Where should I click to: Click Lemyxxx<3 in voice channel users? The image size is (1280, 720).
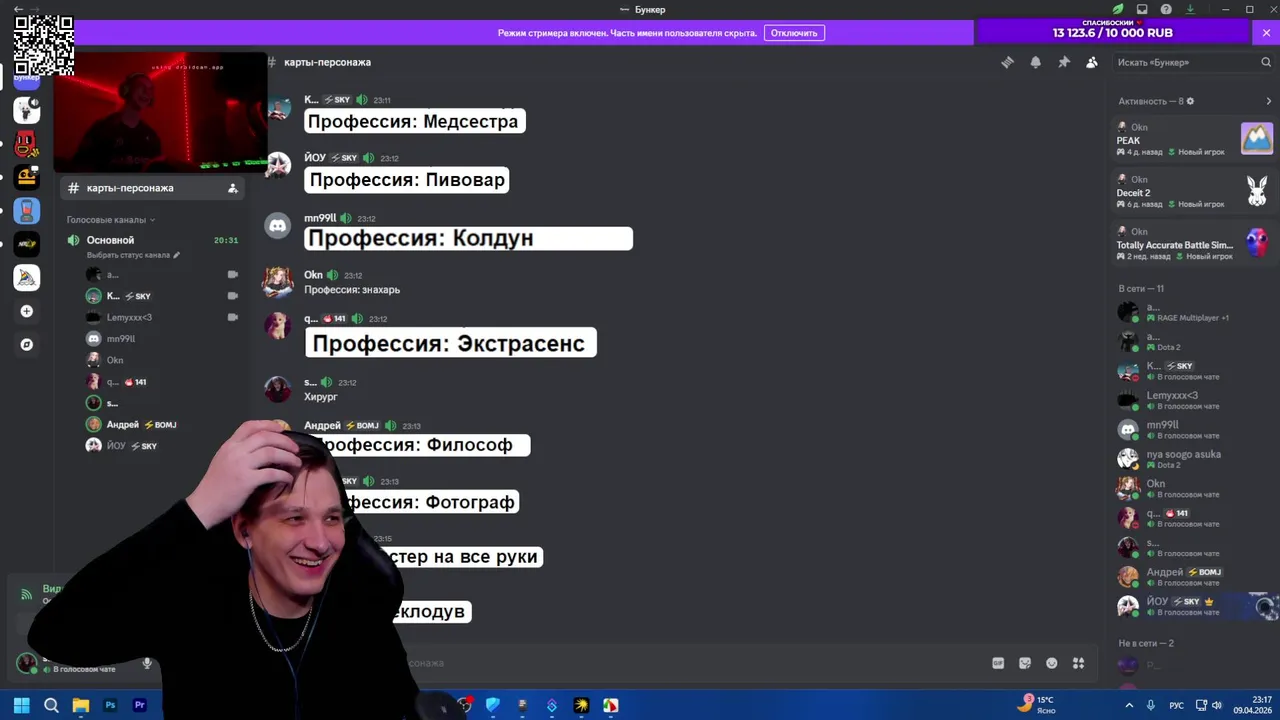pyautogui.click(x=160, y=317)
